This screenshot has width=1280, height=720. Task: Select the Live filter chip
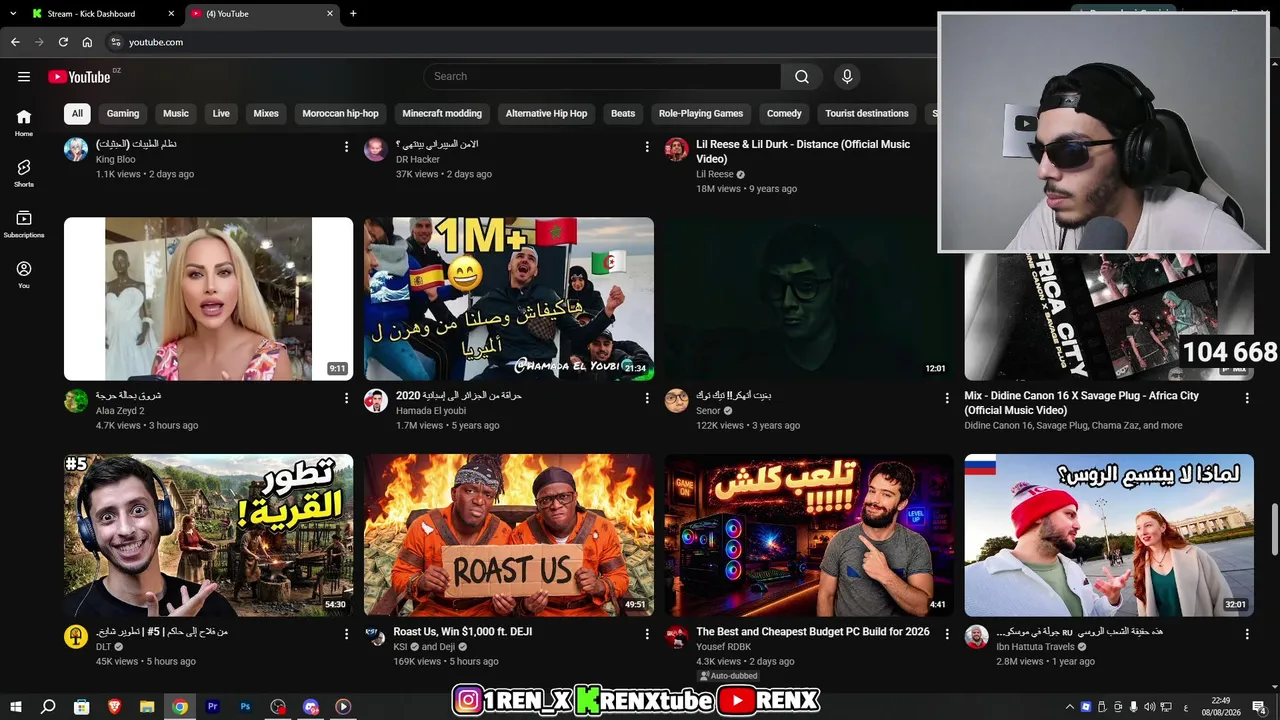point(221,113)
